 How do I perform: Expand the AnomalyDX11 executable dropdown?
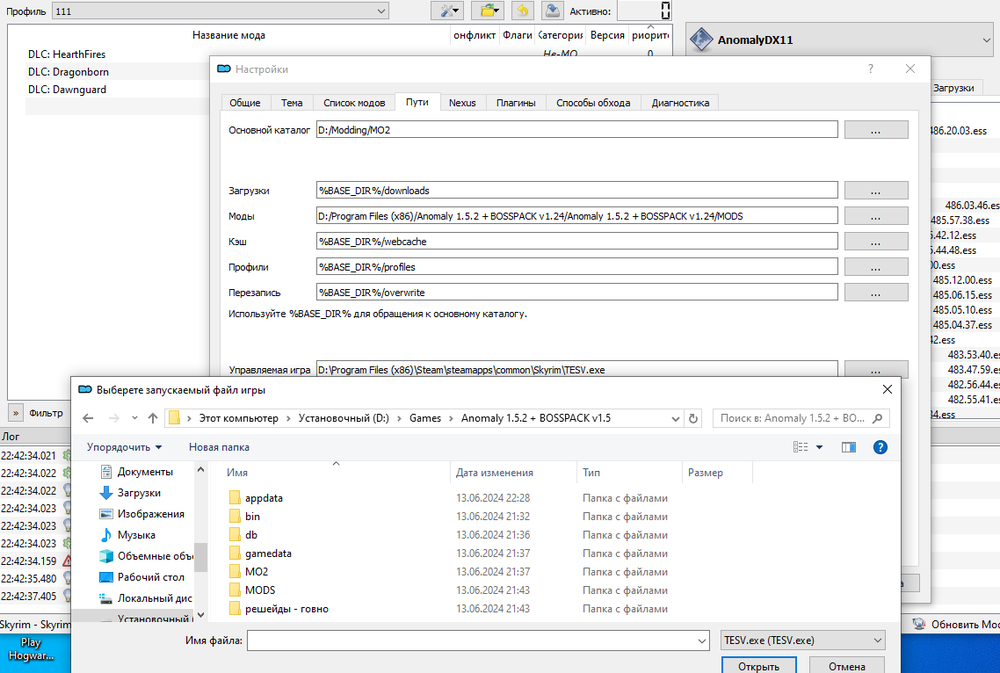coord(987,40)
